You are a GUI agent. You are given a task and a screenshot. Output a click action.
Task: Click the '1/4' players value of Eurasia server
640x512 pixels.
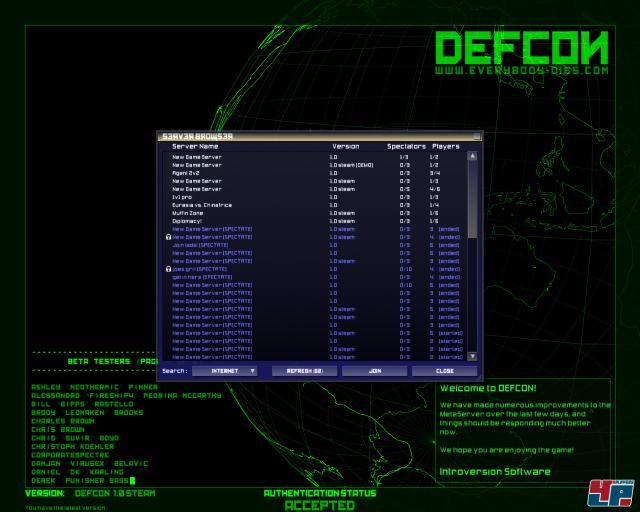point(434,205)
